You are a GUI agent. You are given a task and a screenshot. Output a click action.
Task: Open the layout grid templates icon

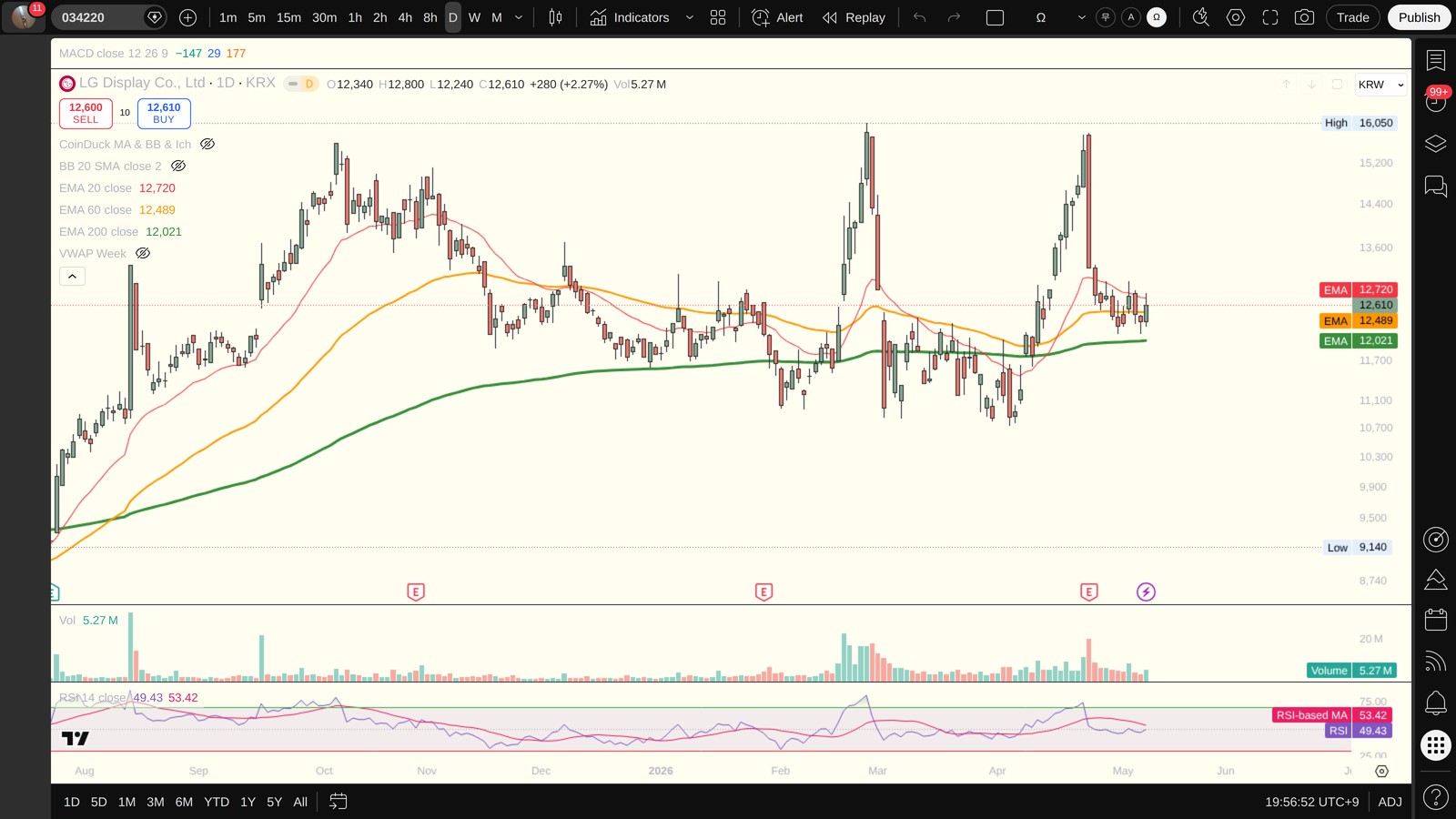[x=718, y=17]
